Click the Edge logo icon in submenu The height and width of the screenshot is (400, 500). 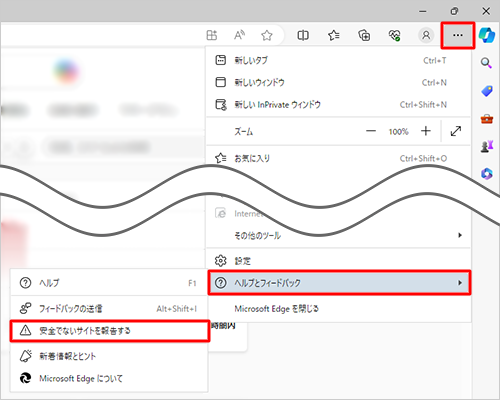click(x=25, y=378)
